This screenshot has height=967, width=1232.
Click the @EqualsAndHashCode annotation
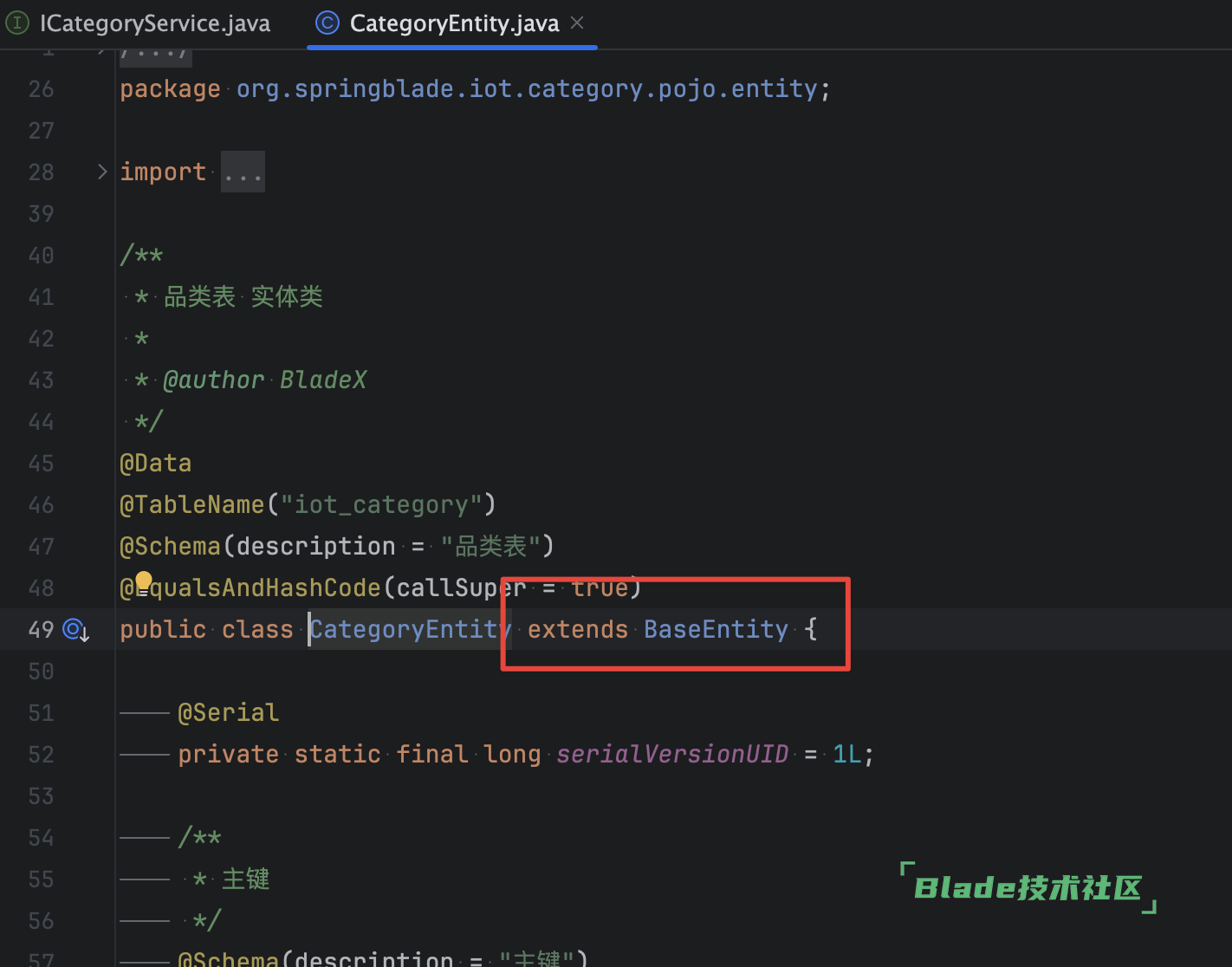coord(250,588)
